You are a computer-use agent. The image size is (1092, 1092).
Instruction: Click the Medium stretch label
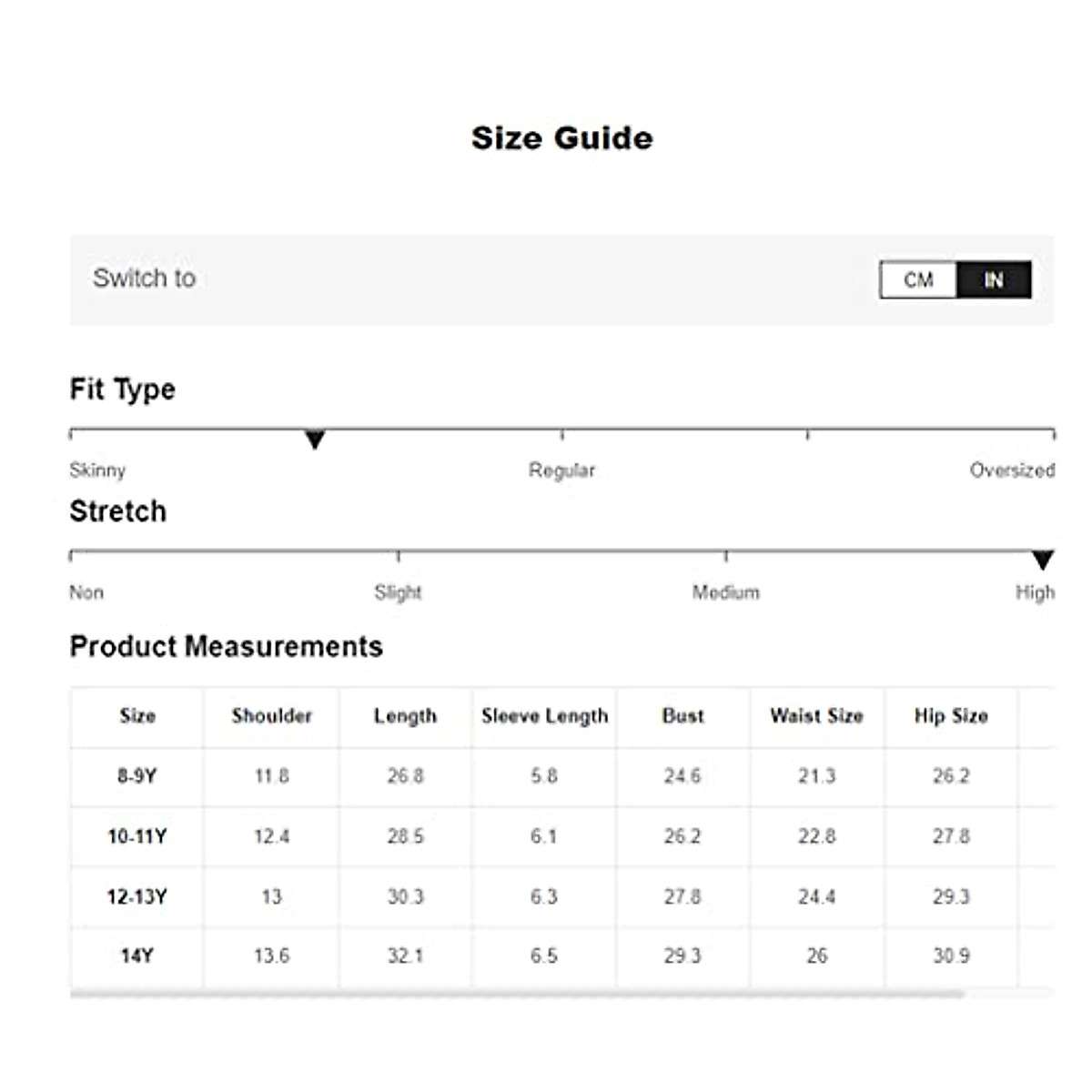[725, 592]
